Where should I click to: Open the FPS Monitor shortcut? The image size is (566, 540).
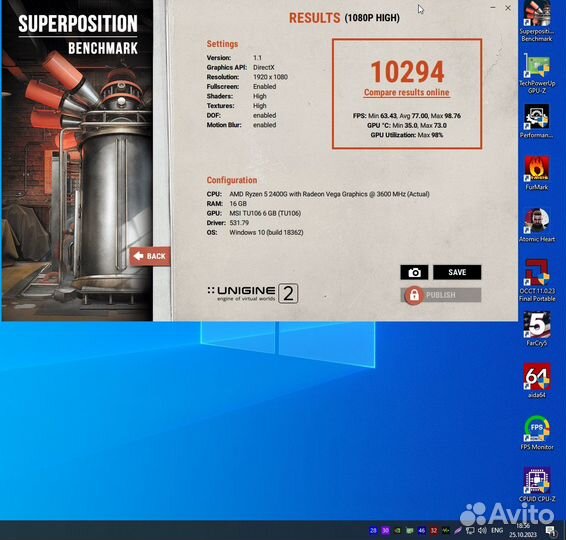click(536, 433)
